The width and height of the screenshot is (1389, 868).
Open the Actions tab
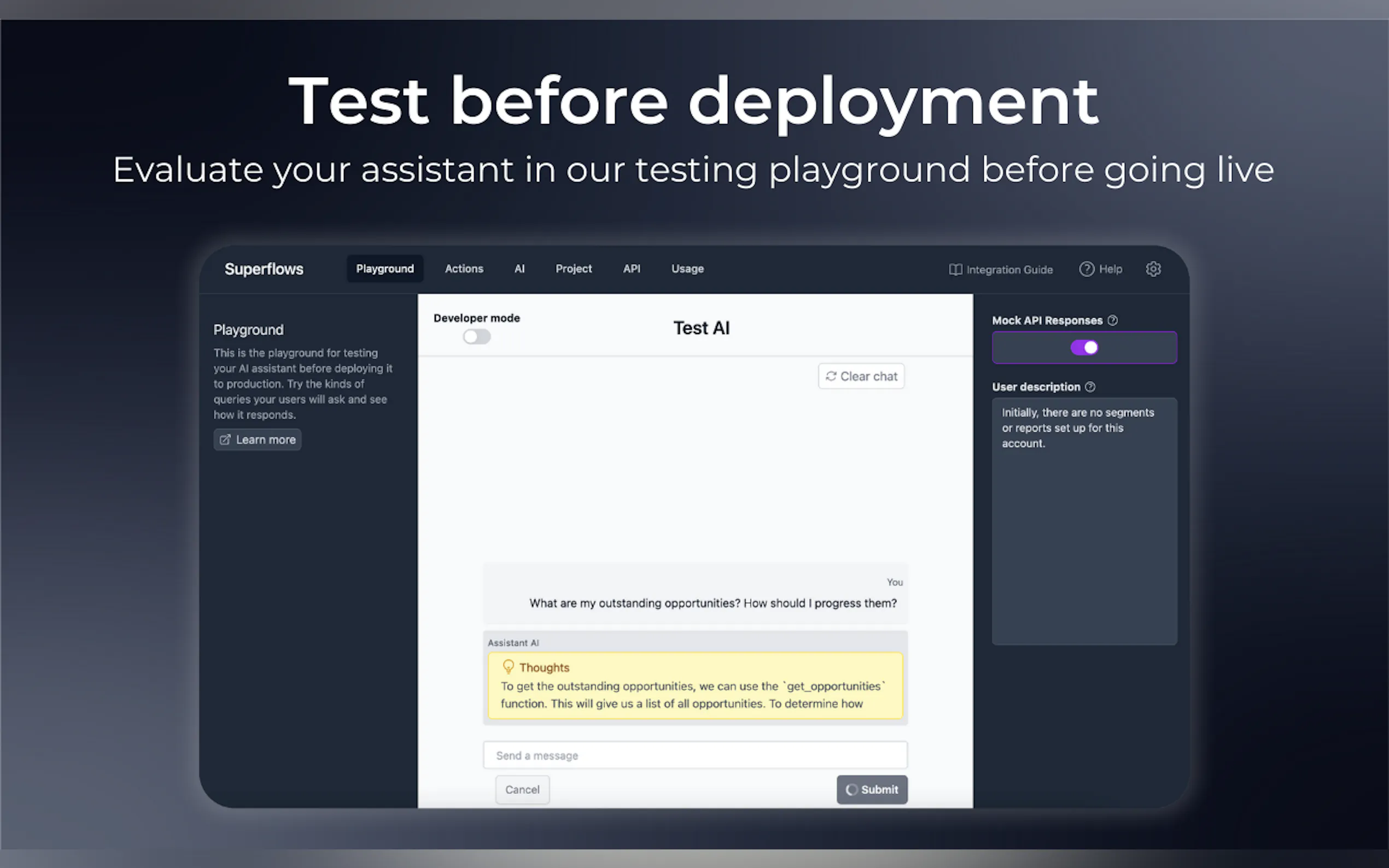click(x=464, y=269)
